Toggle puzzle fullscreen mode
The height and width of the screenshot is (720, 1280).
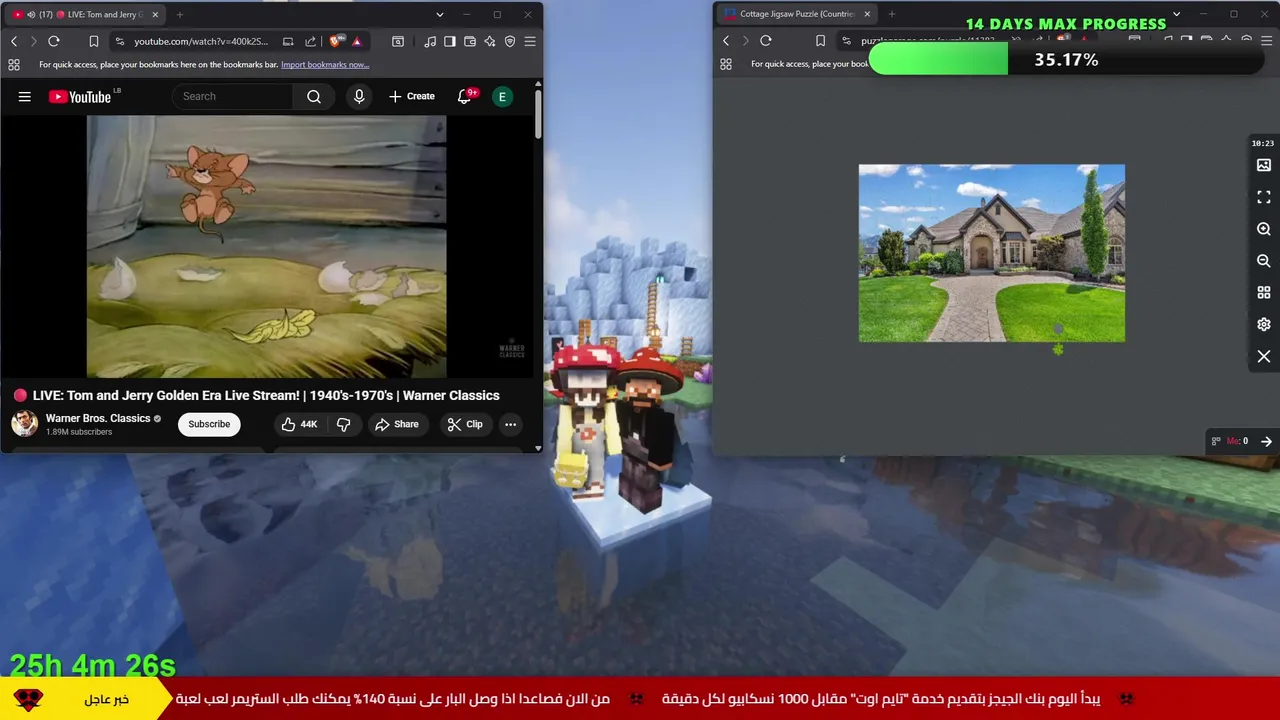1264,197
